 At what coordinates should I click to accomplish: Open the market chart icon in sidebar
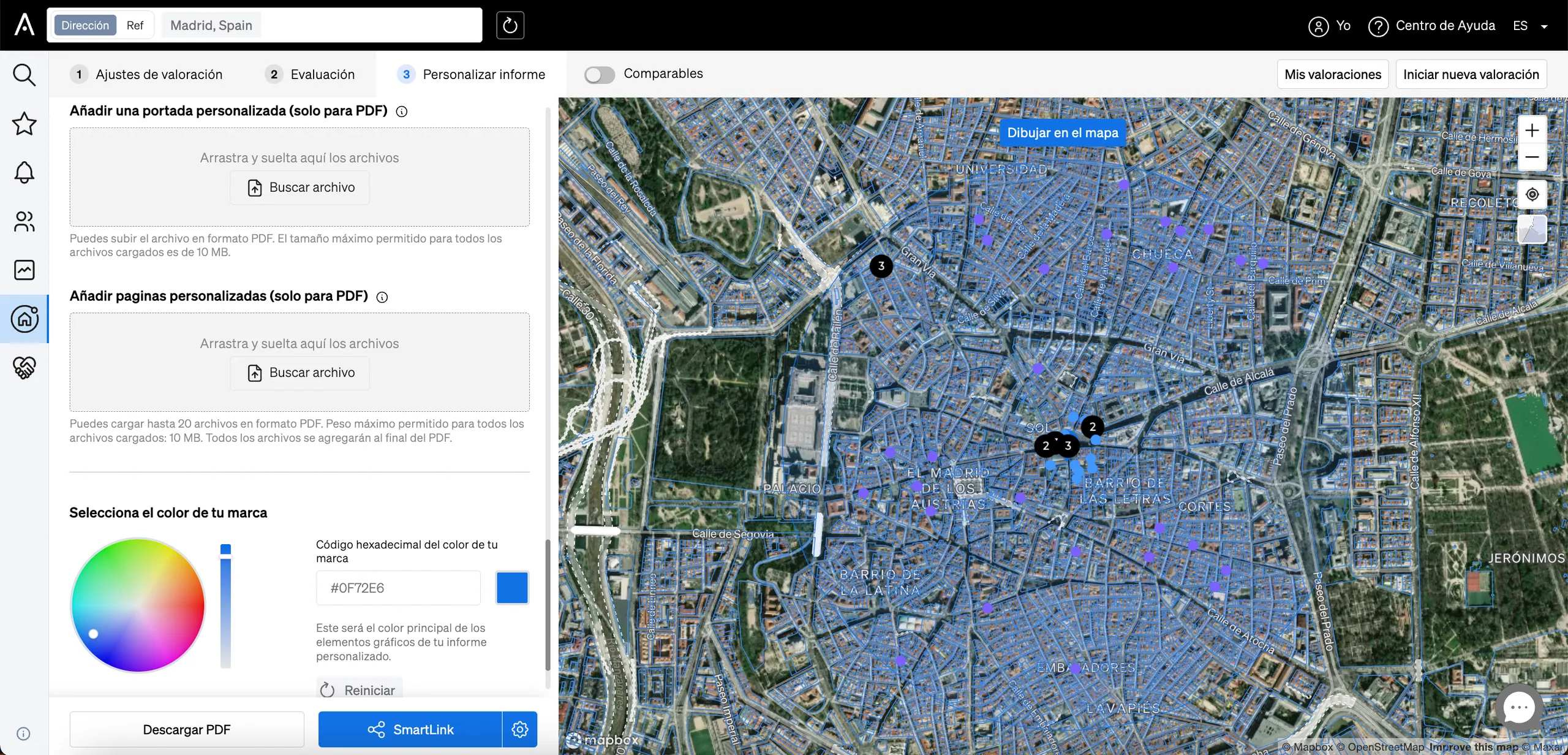[x=24, y=270]
